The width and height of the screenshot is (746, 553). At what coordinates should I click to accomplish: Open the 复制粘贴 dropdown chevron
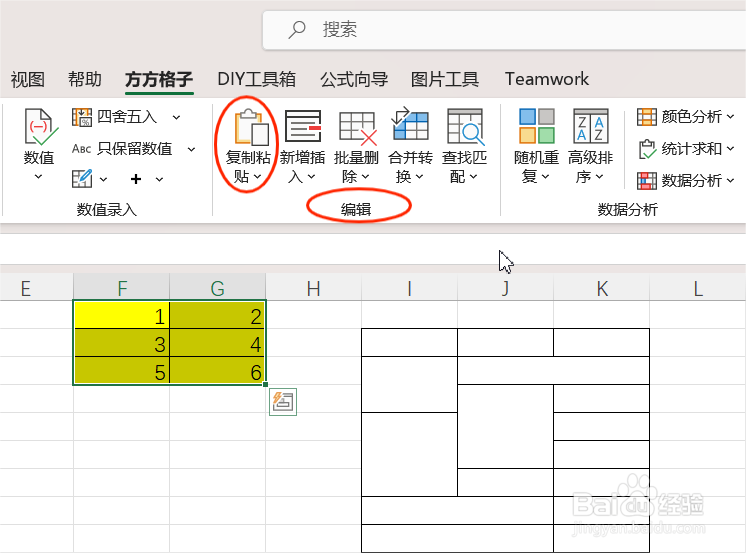tap(257, 177)
